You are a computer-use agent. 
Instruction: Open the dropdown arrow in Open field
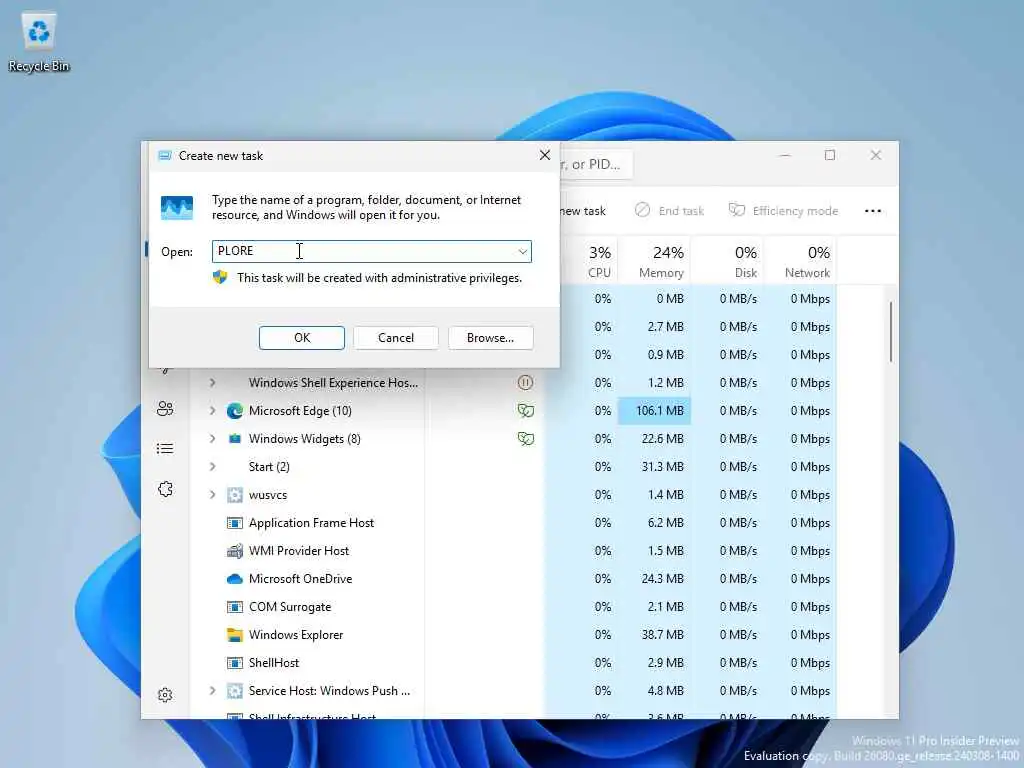point(522,251)
